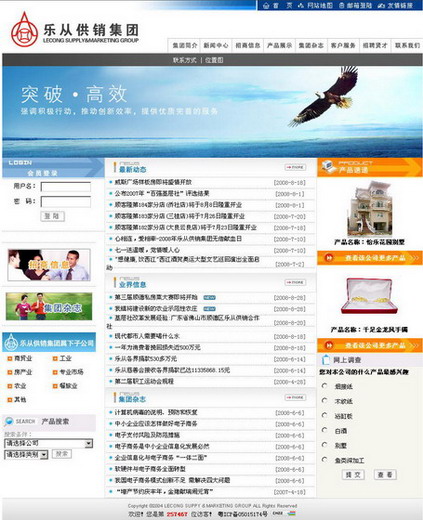
Task: Open 集团简介 navigation tab
Action: click(x=185, y=45)
